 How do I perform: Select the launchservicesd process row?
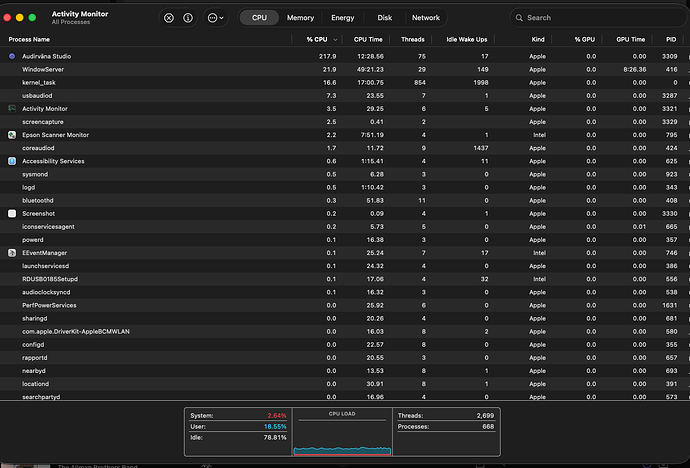tap(345, 266)
